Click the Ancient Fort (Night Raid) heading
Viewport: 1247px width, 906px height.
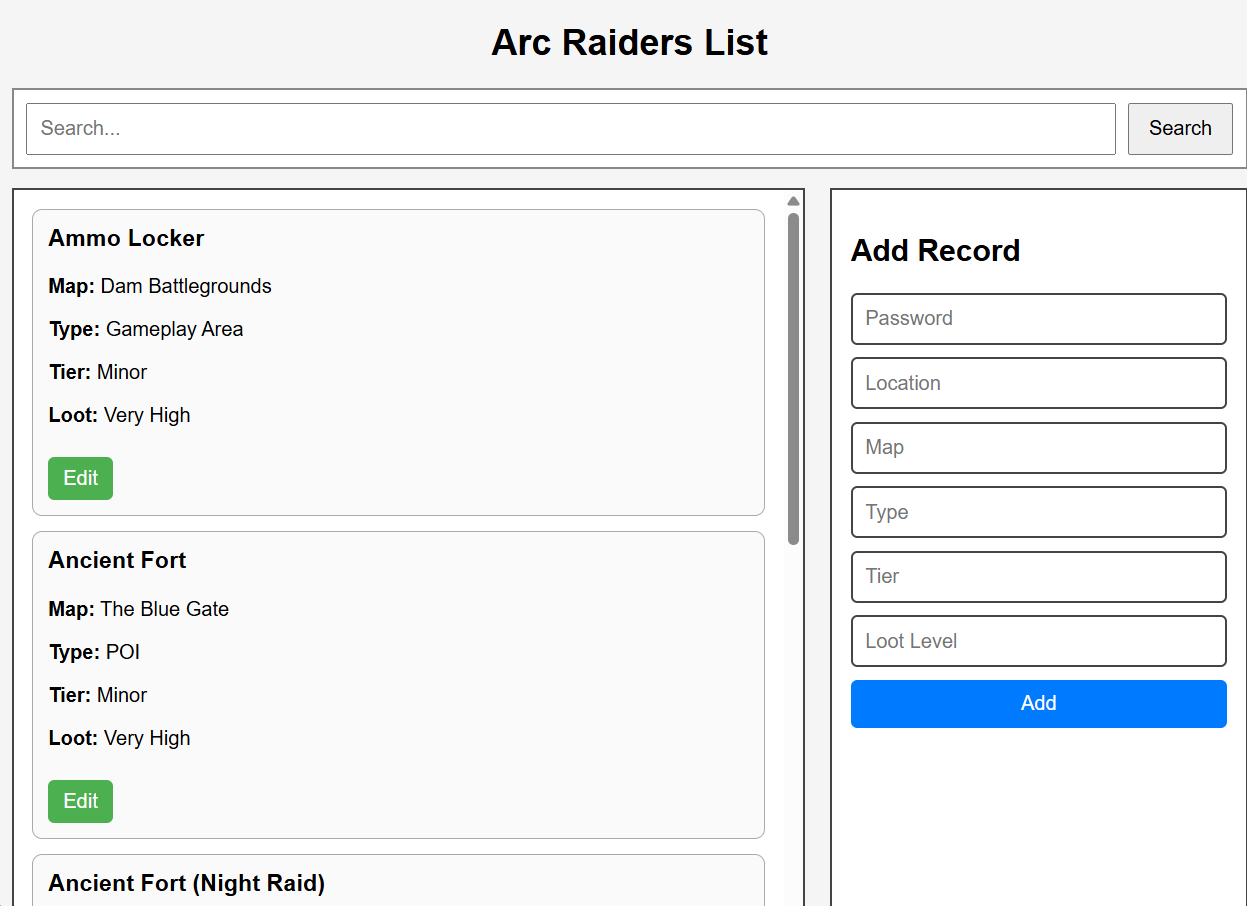(x=186, y=883)
